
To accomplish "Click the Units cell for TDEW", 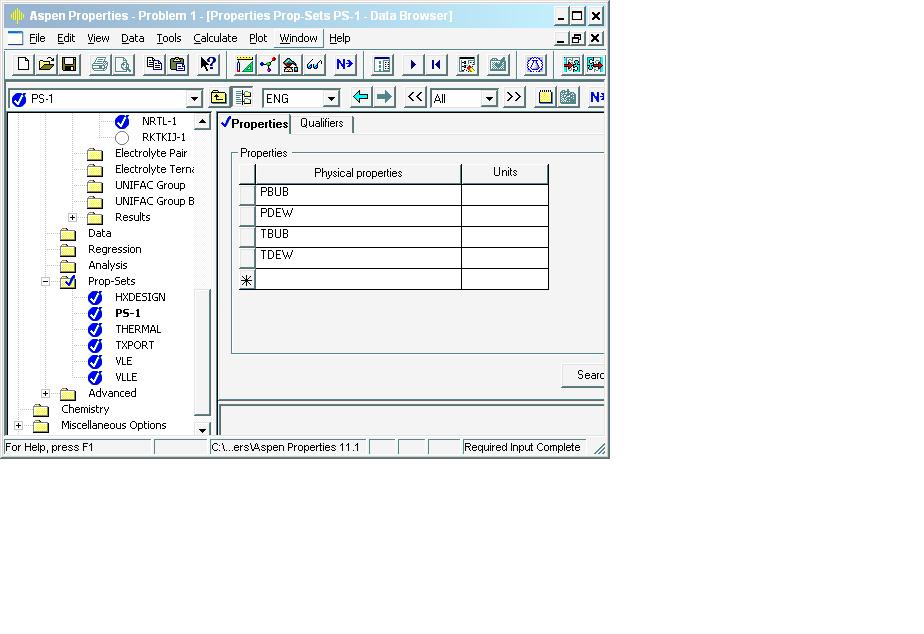I will coord(505,258).
